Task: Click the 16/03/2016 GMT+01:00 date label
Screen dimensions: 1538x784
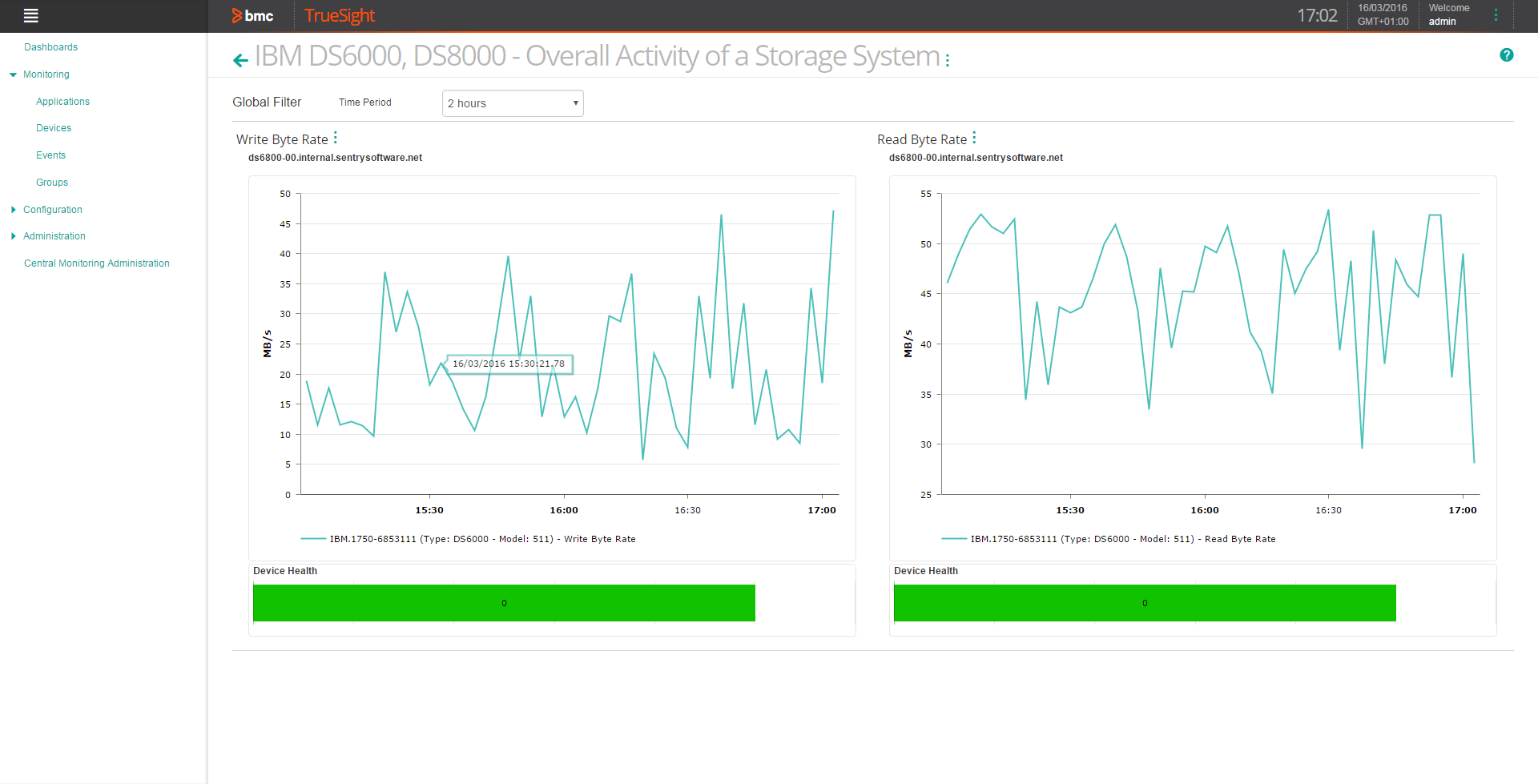Action: (x=1383, y=15)
